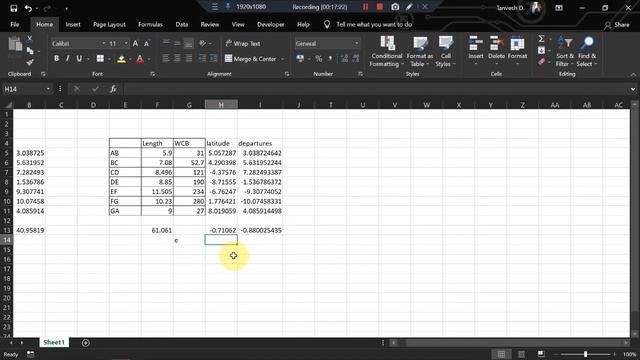This screenshot has width=640, height=360.
Task: Switch to the Page Layout tab
Action: pos(109,24)
